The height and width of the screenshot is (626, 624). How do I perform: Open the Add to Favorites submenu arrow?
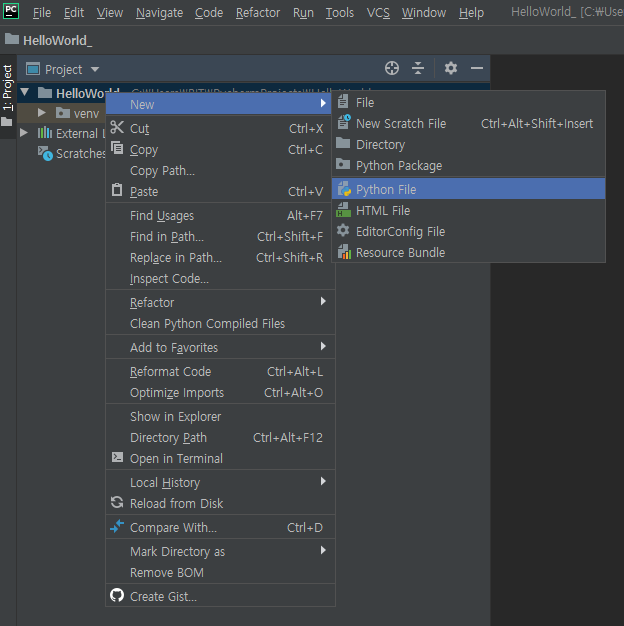323,346
